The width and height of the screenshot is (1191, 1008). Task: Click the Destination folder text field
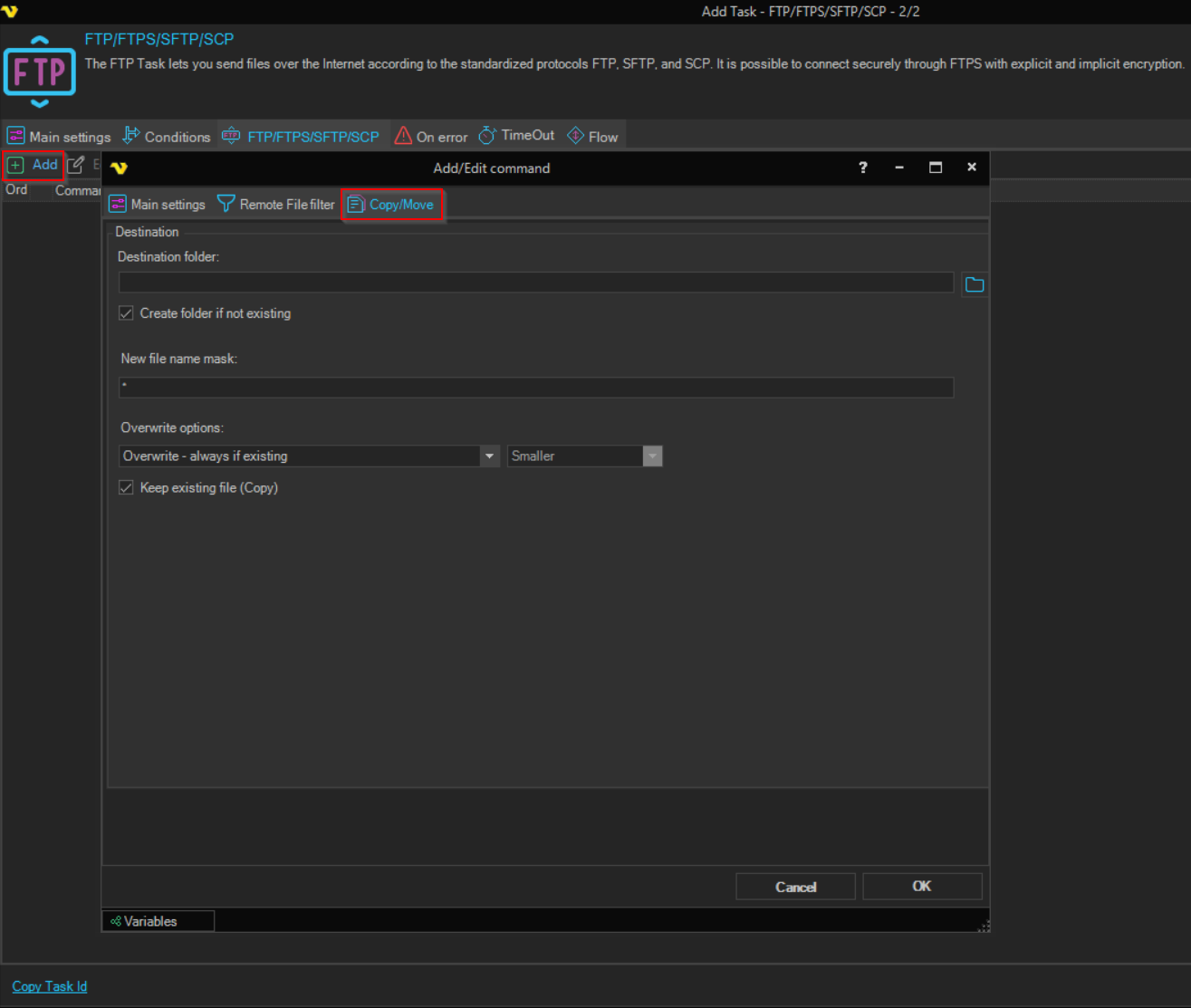click(535, 283)
